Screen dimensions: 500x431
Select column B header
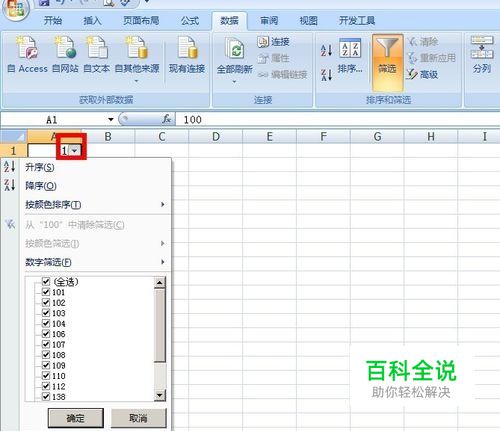(108, 137)
